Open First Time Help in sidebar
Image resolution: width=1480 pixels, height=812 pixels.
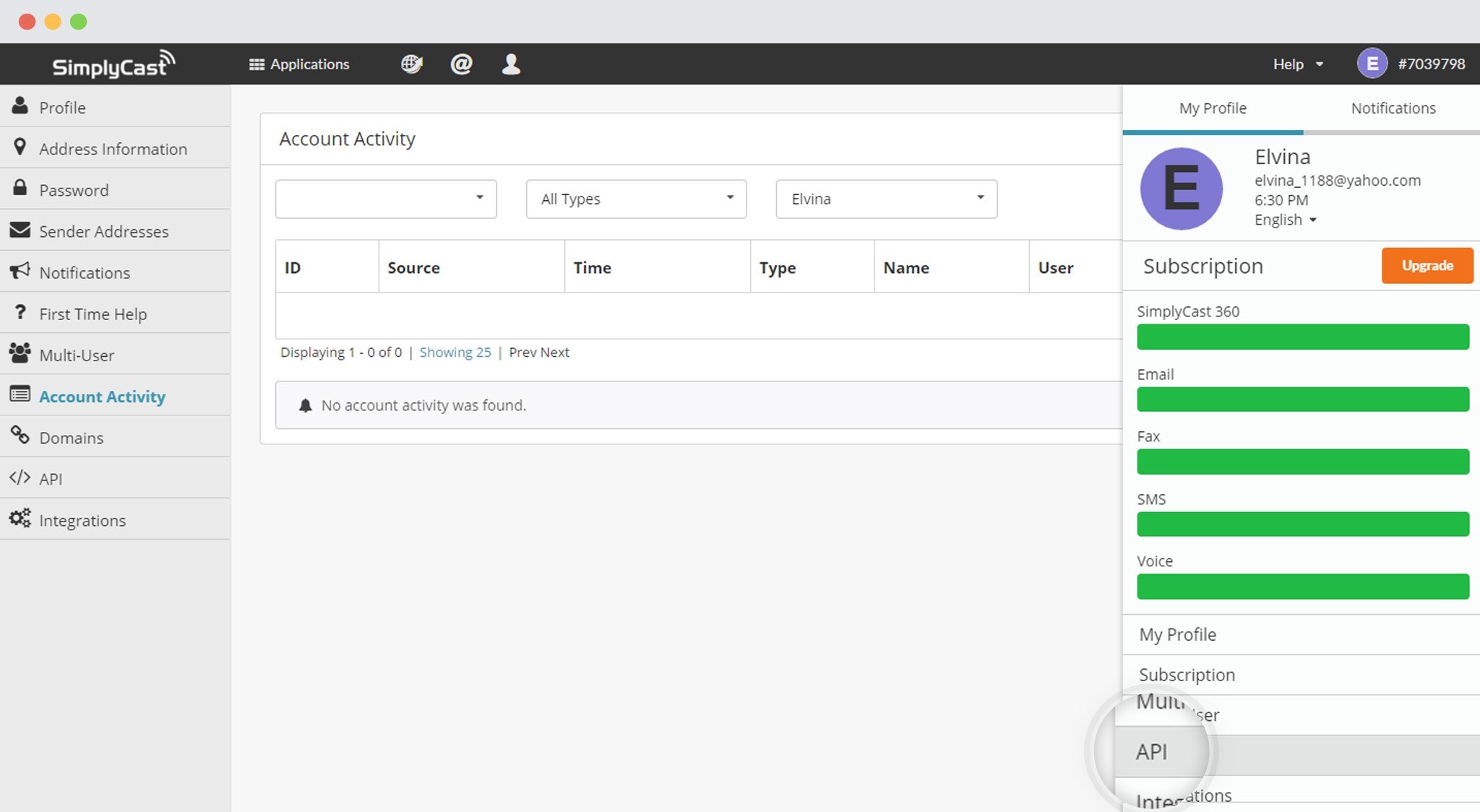tap(116, 312)
